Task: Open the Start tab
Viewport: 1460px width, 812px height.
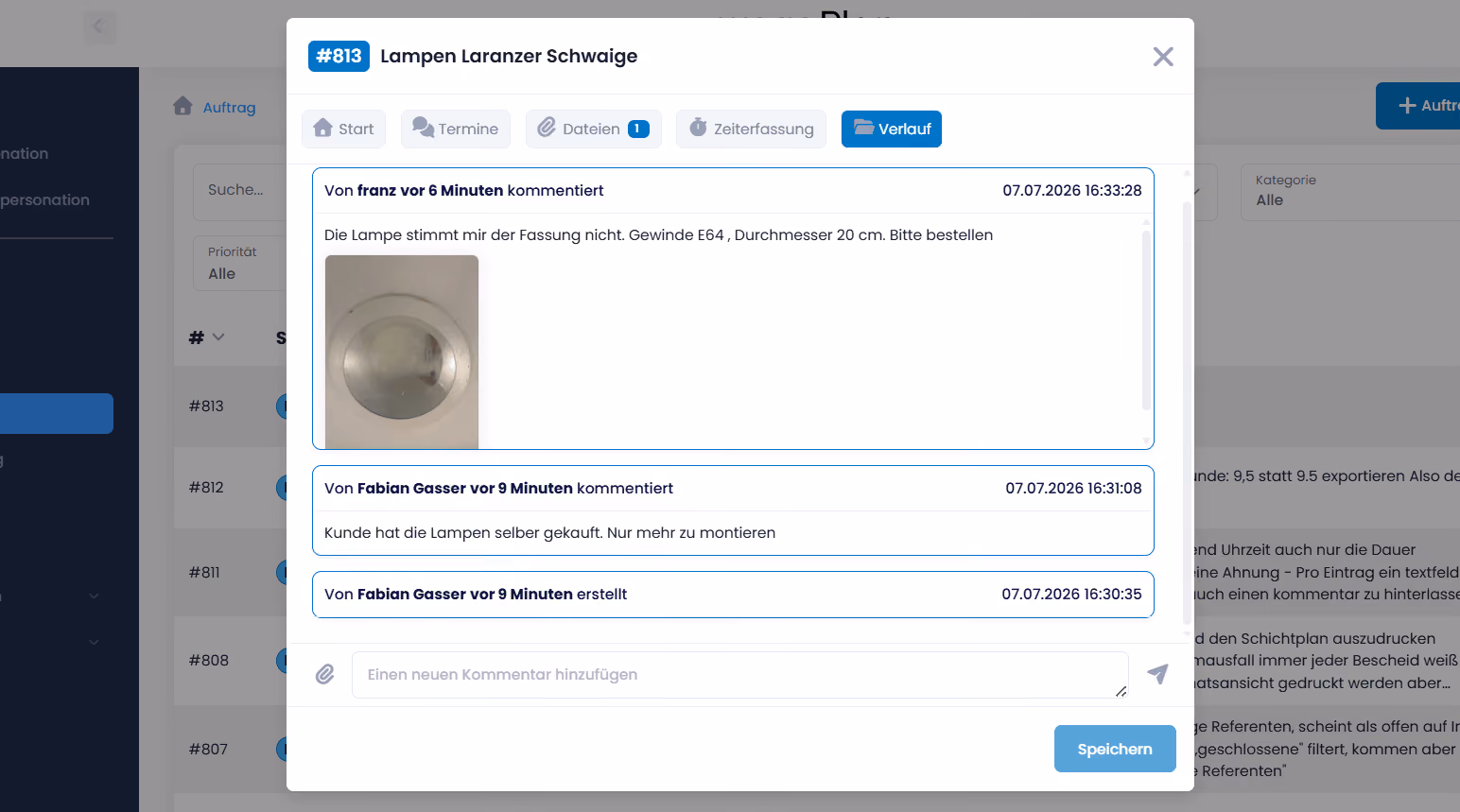Action: pos(344,129)
